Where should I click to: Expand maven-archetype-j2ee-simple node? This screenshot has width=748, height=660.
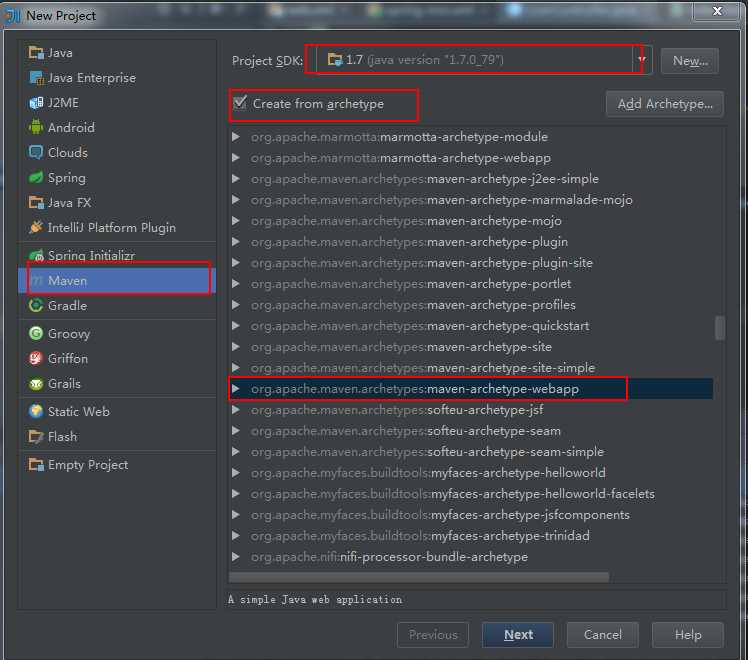[x=236, y=179]
